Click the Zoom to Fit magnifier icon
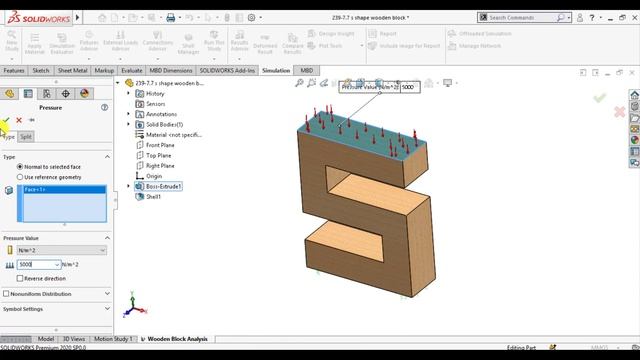Screen dimensions: 640x360 coord(299,83)
